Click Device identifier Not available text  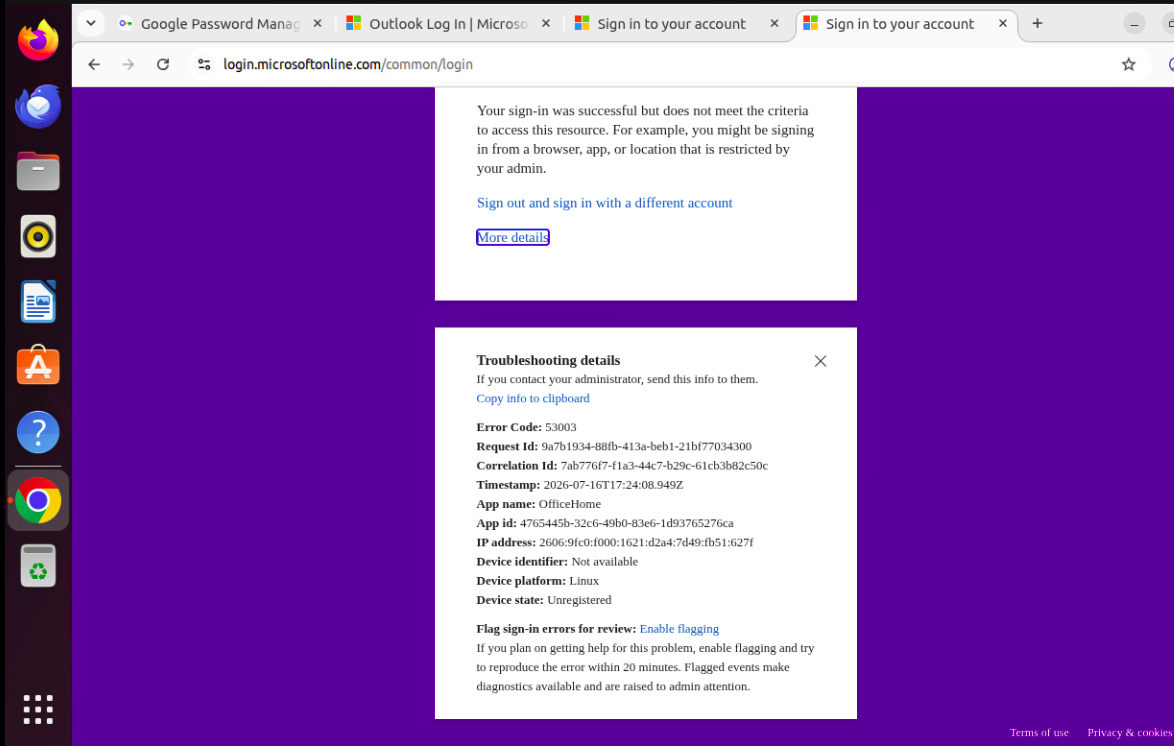click(x=557, y=562)
